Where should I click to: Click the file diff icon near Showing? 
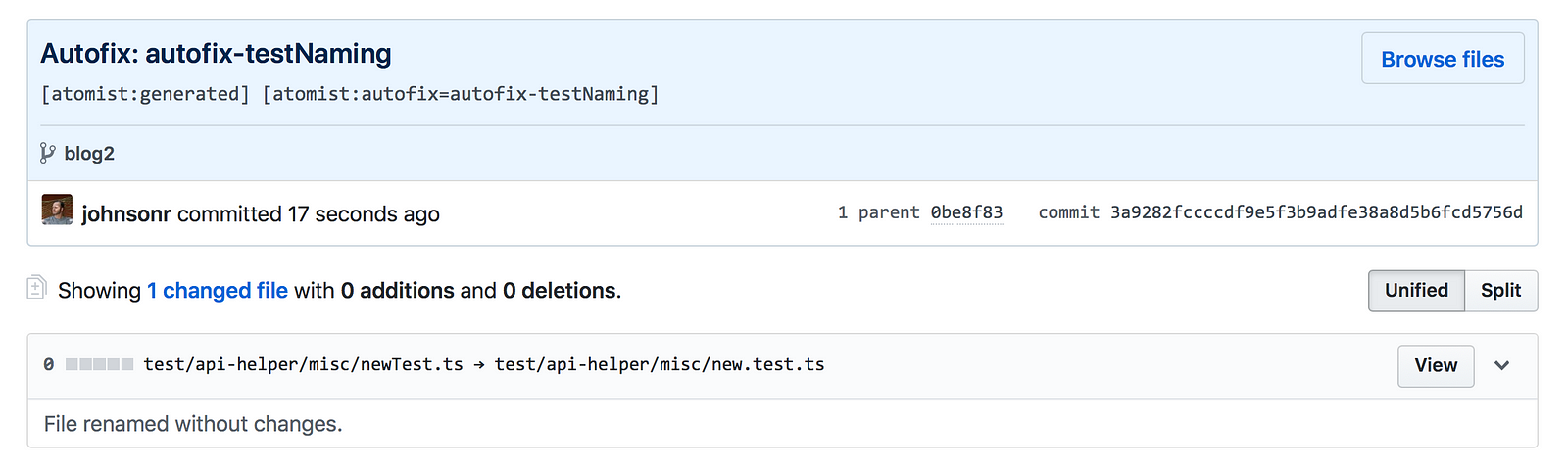coord(36,287)
